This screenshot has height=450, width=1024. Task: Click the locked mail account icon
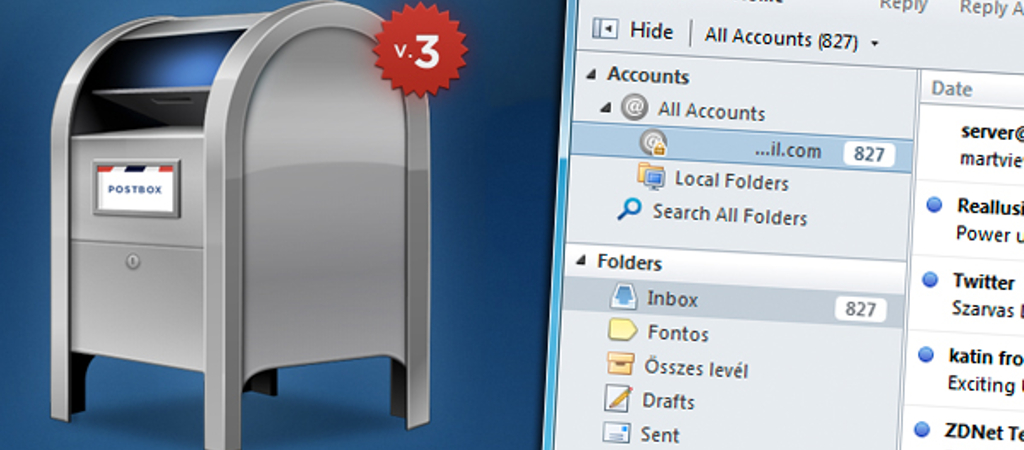pyautogui.click(x=652, y=143)
